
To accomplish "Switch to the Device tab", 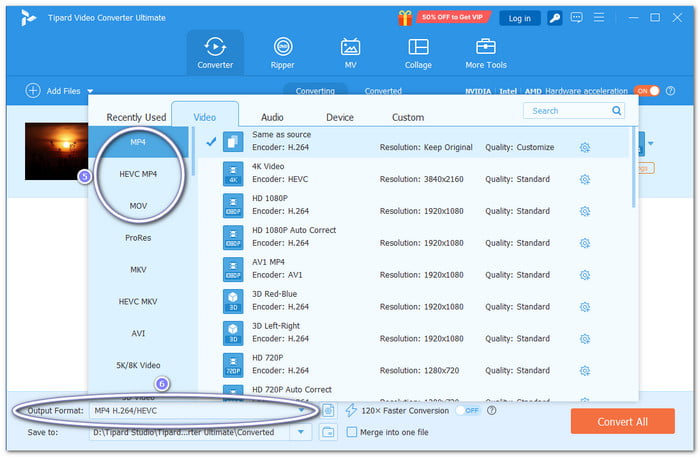I will tap(340, 117).
